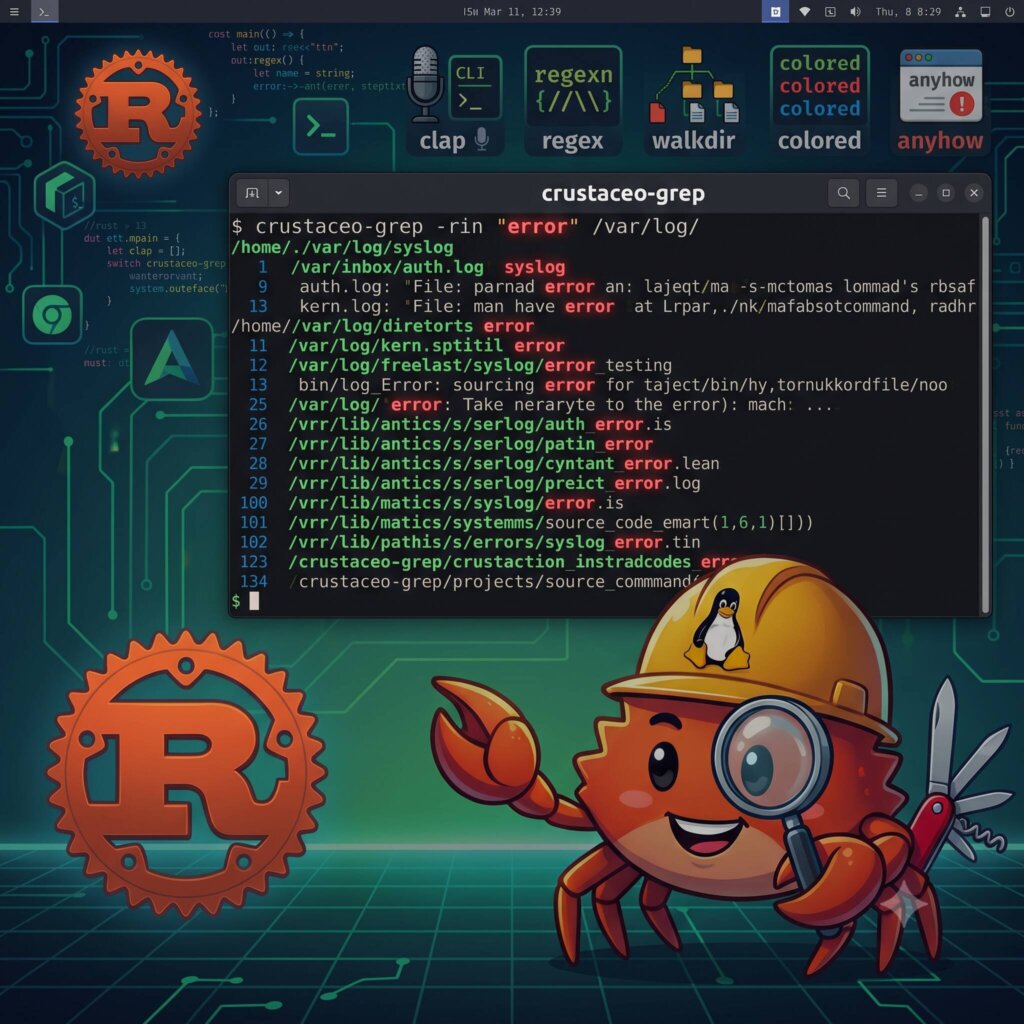The height and width of the screenshot is (1024, 1024).
Task: Click line 25 starting with /var/log/ error
Action: (541, 404)
